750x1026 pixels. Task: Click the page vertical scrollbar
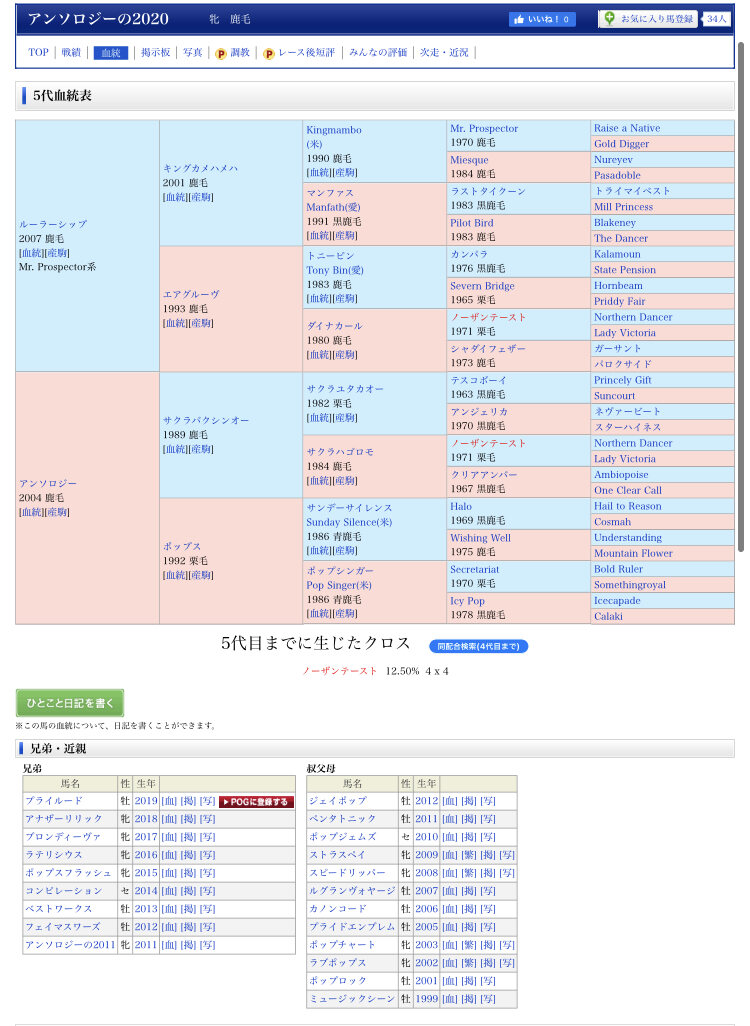pos(740,298)
